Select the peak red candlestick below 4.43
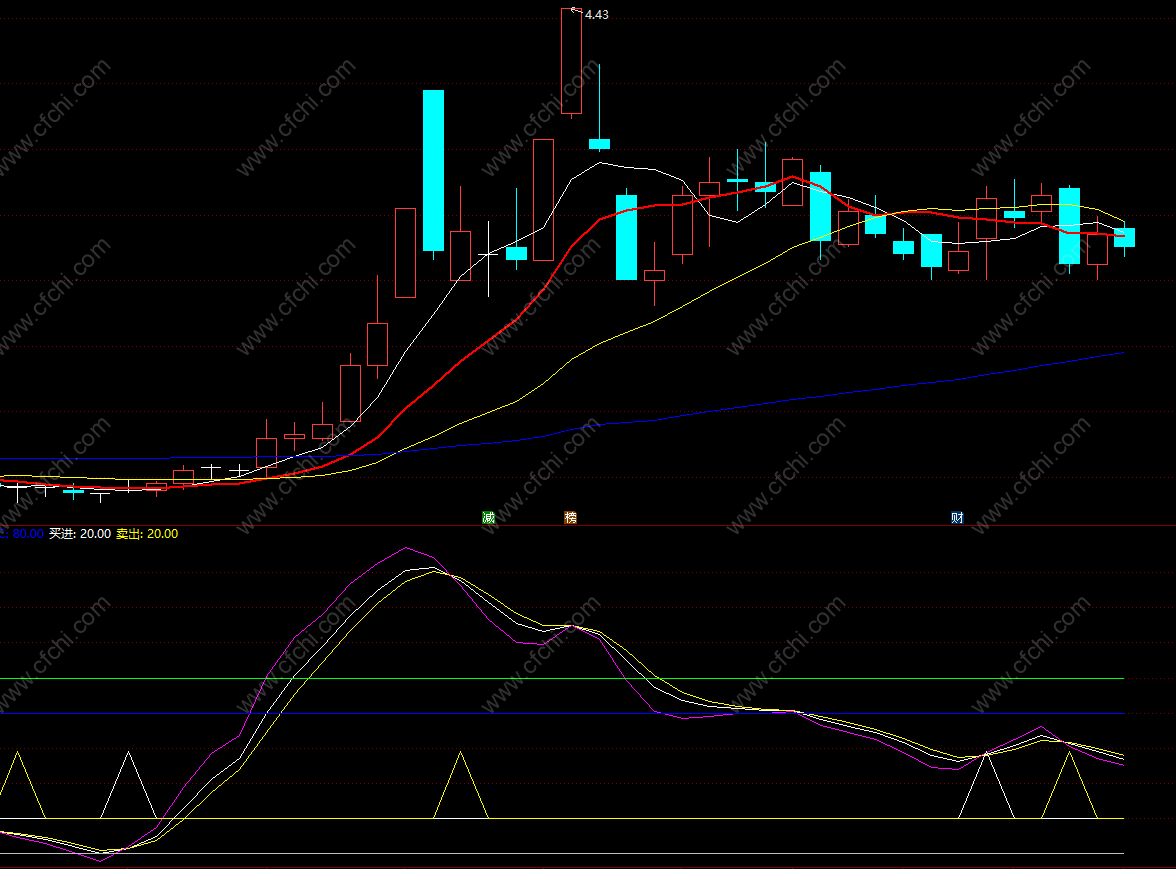Screen dimensions: 1176x869 coord(572,61)
